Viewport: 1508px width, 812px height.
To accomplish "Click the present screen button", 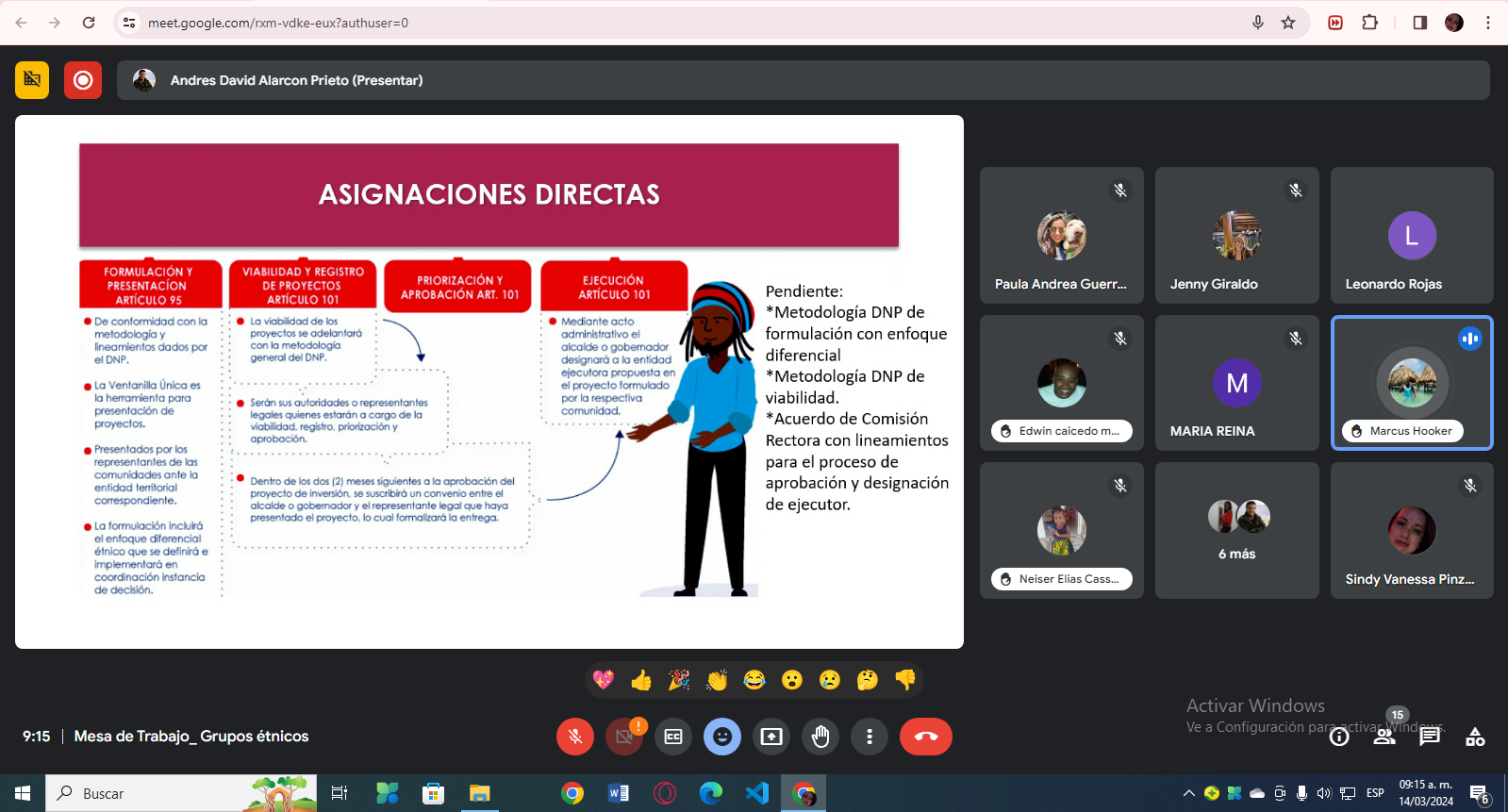I will point(771,737).
